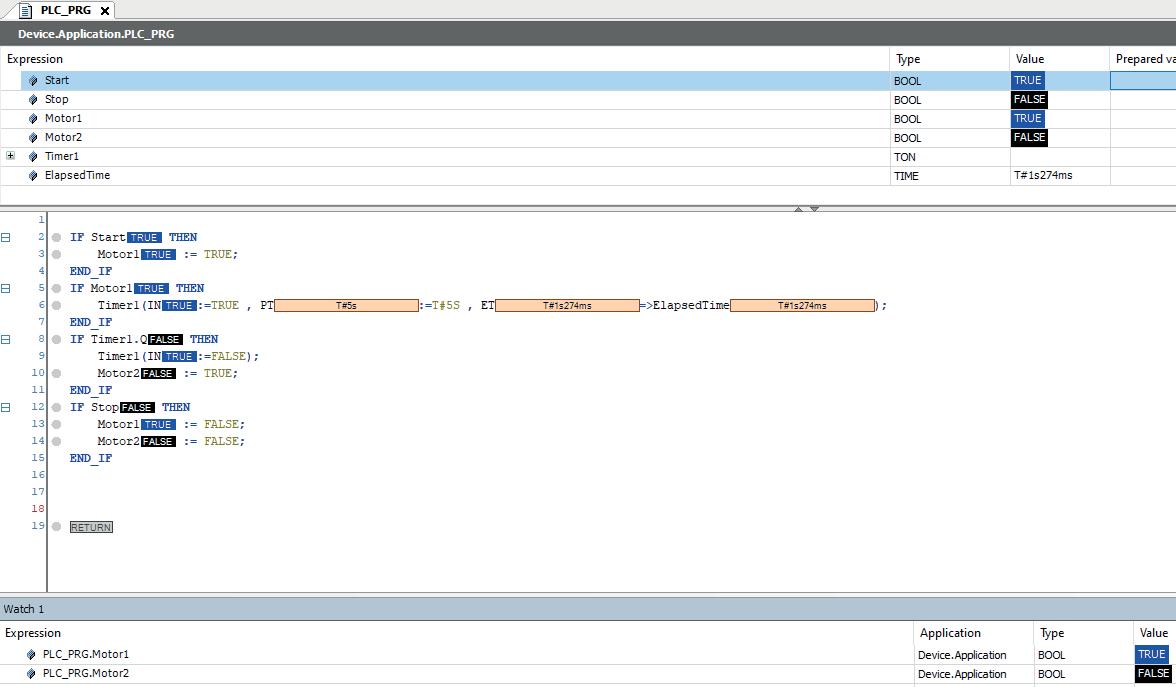Viewport: 1176px width, 687px height.
Task: Toggle breakpoint marker on line 3
Action: click(x=56, y=254)
